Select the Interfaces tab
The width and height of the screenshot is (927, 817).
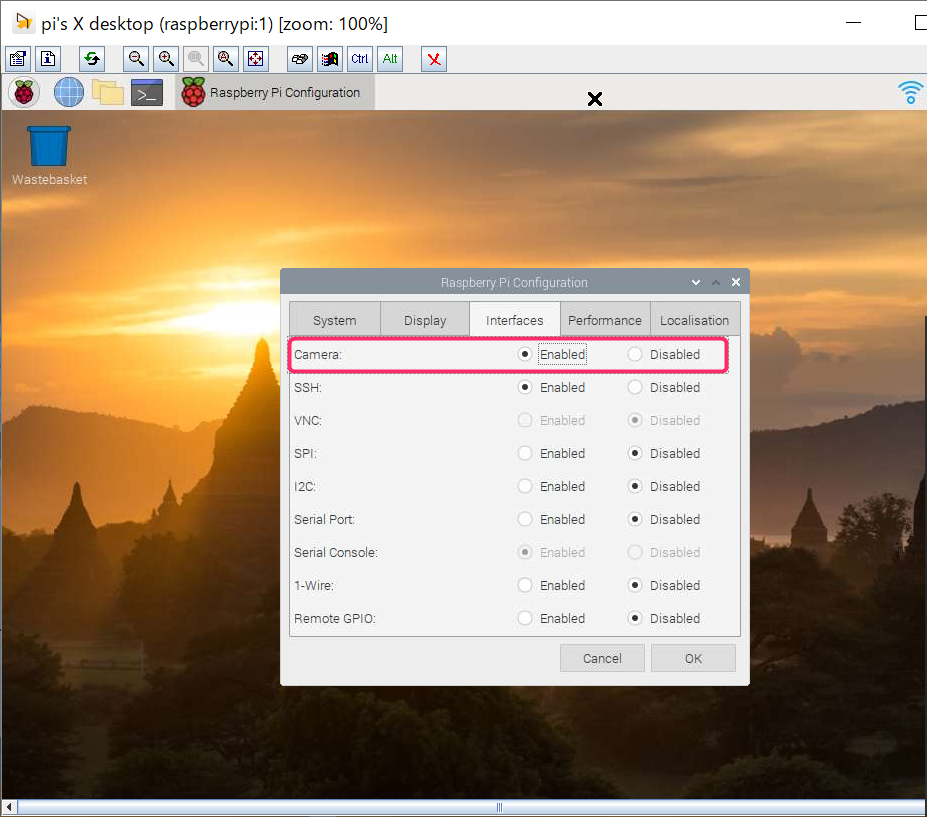pos(514,320)
